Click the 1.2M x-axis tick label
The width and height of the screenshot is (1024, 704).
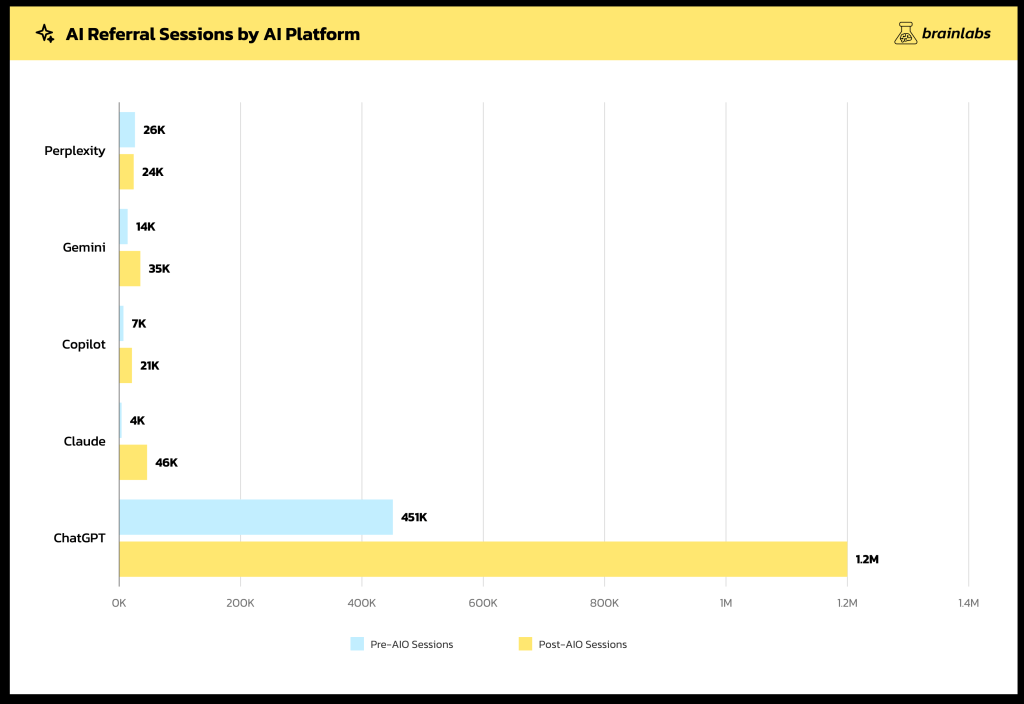[x=847, y=603]
